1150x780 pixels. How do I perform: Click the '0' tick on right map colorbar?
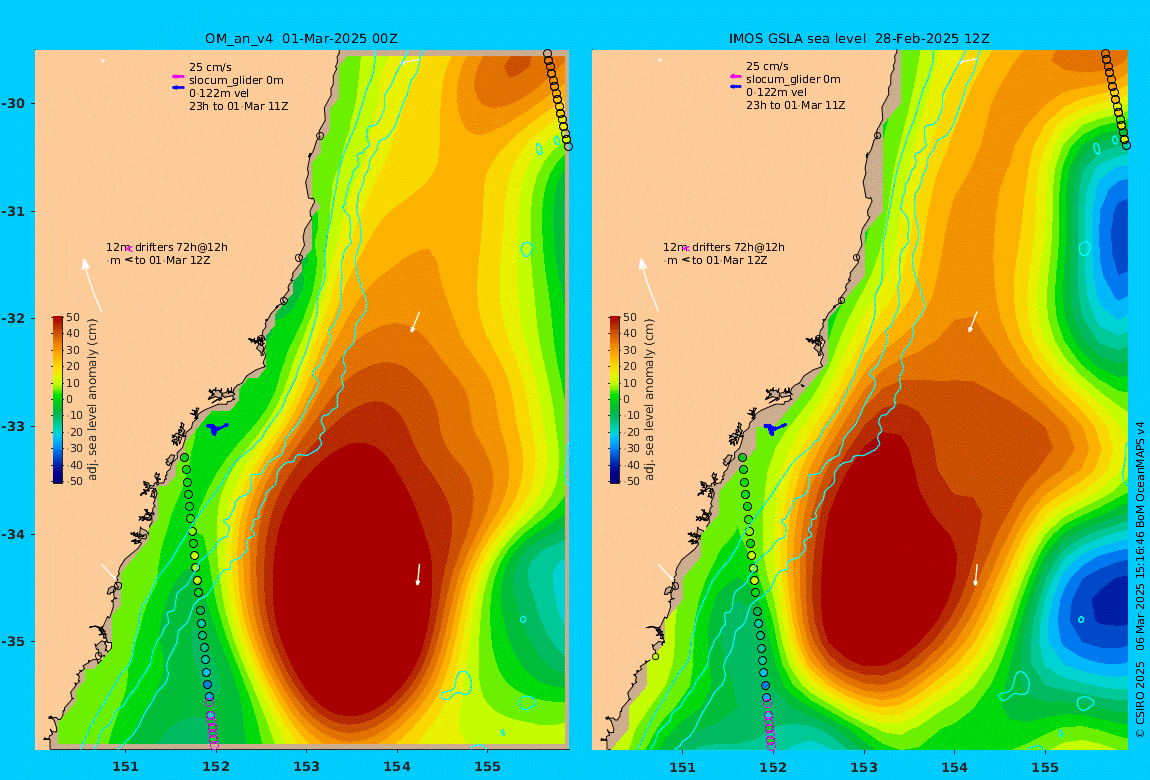point(626,400)
